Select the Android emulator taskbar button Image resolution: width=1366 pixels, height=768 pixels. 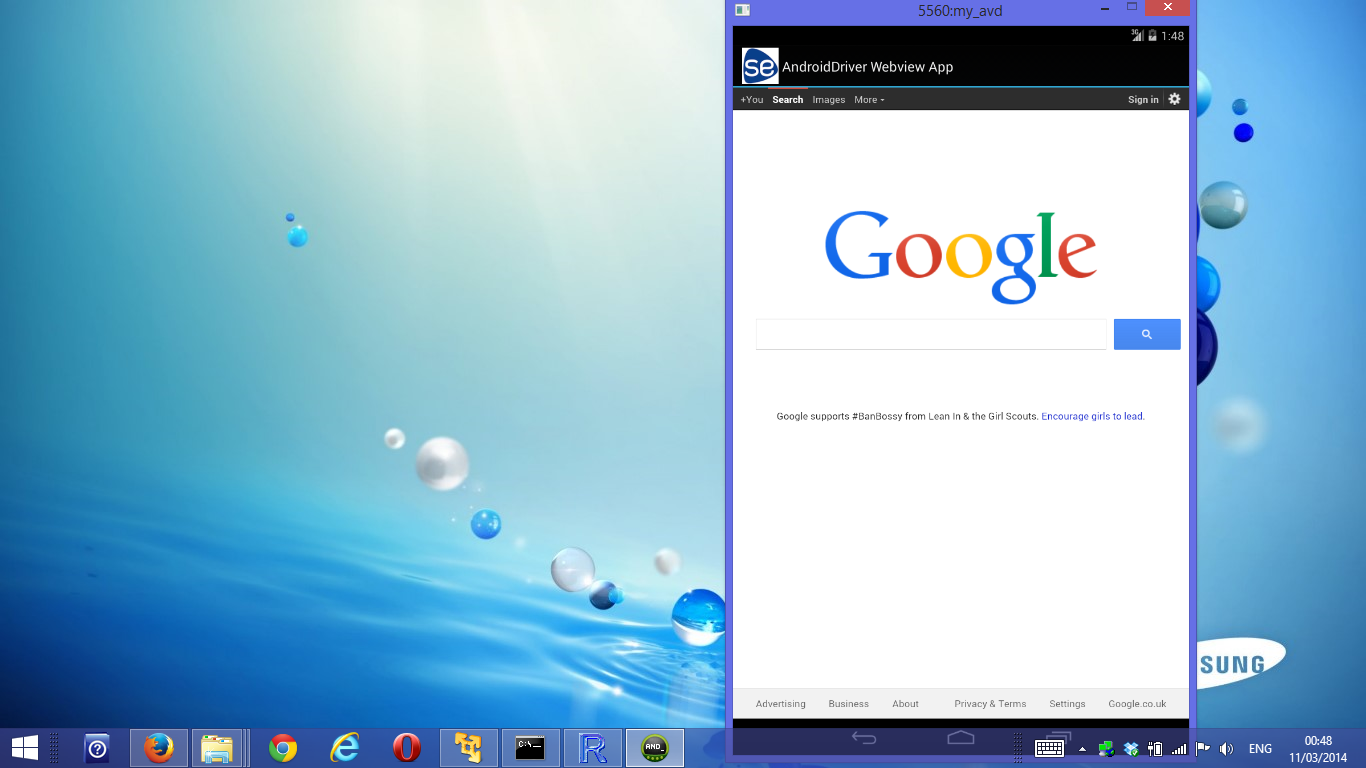pyautogui.click(x=655, y=748)
